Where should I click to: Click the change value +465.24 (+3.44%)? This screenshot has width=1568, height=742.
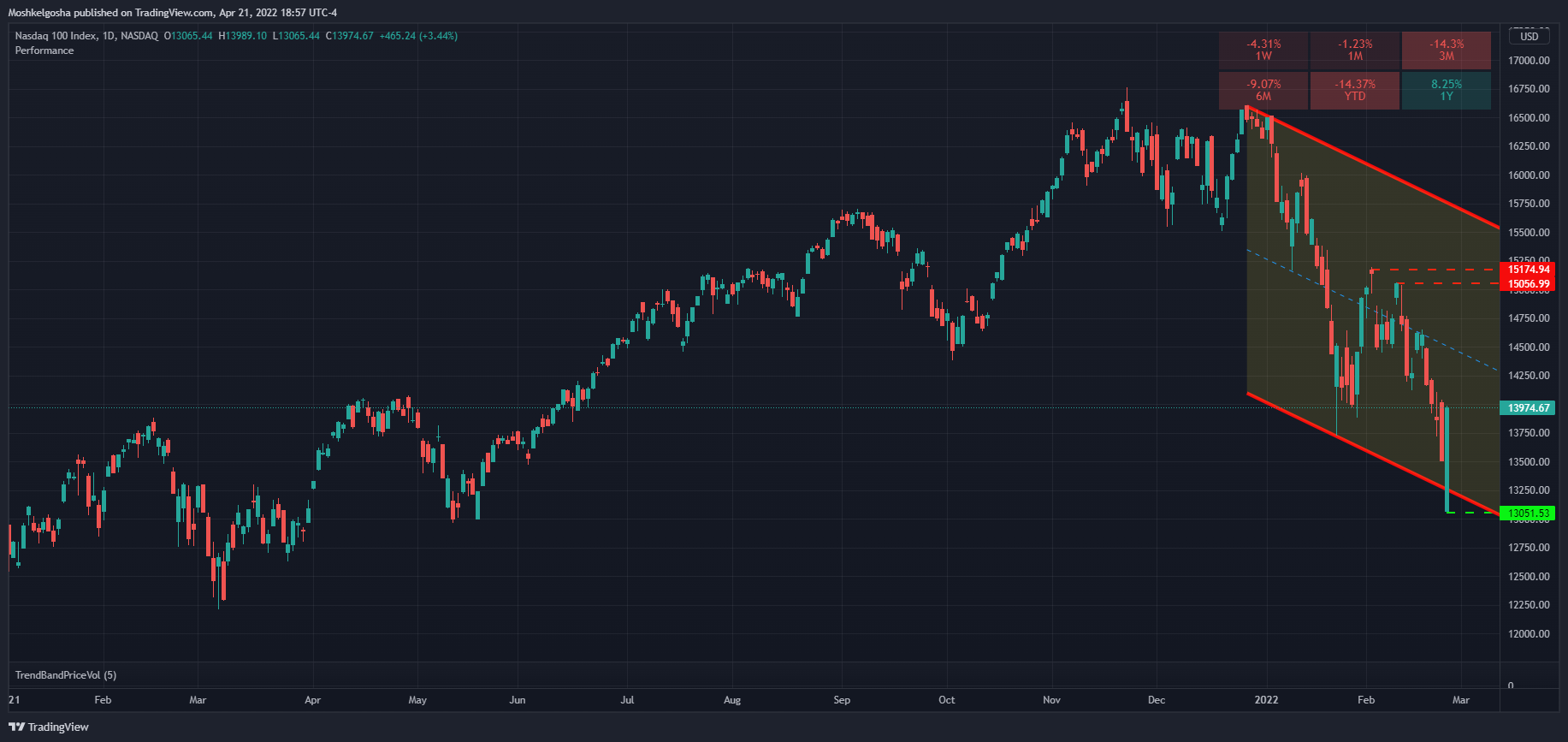click(418, 36)
